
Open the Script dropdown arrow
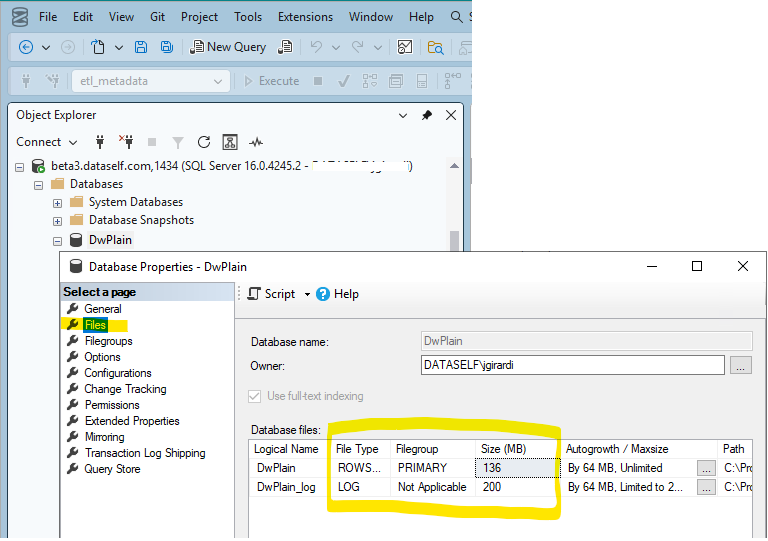tap(307, 294)
